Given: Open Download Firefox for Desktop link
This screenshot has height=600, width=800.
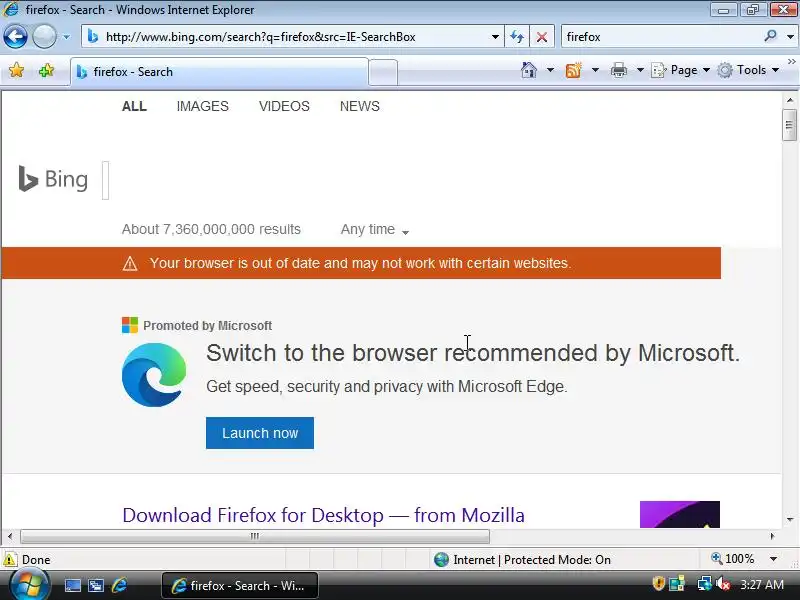Looking at the screenshot, I should coord(323,515).
